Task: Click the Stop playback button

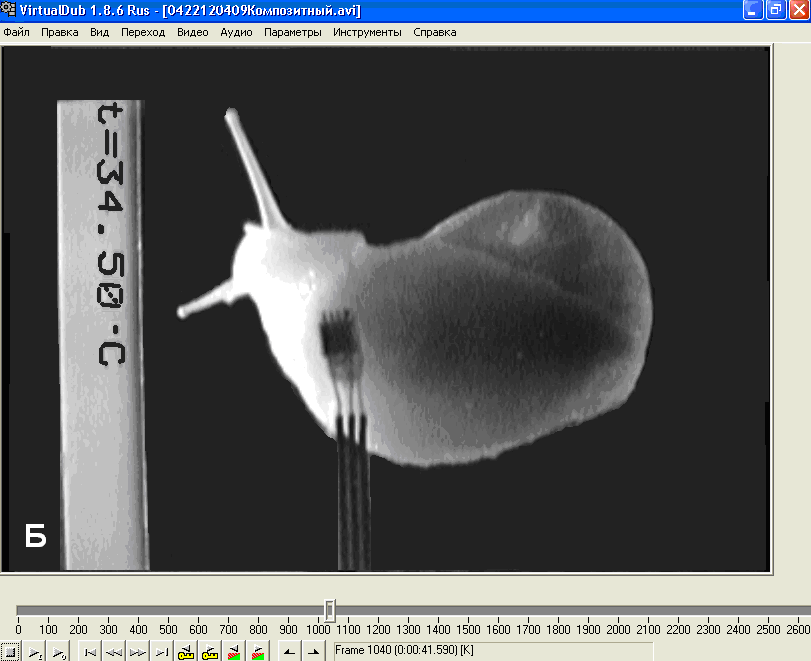Action: point(9,652)
